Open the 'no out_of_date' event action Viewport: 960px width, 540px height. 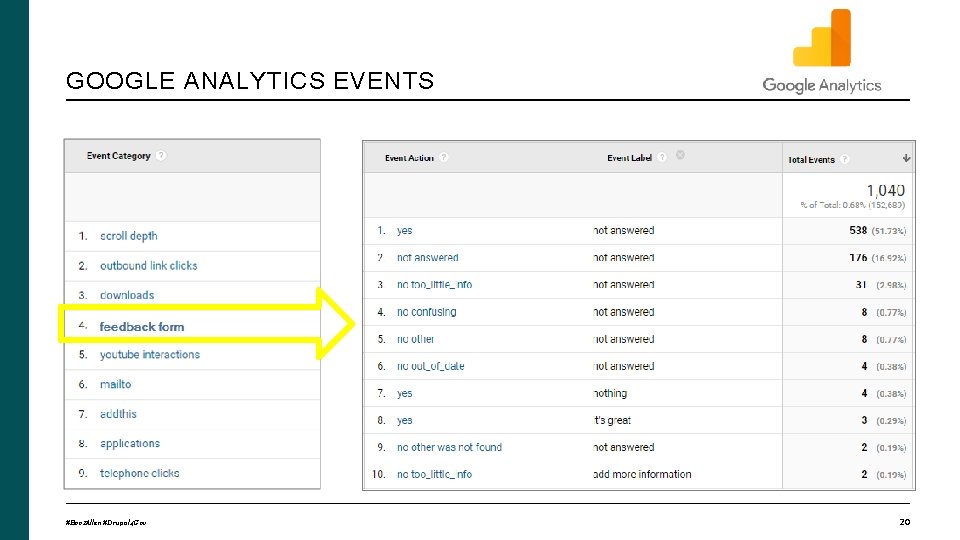[x=430, y=366]
